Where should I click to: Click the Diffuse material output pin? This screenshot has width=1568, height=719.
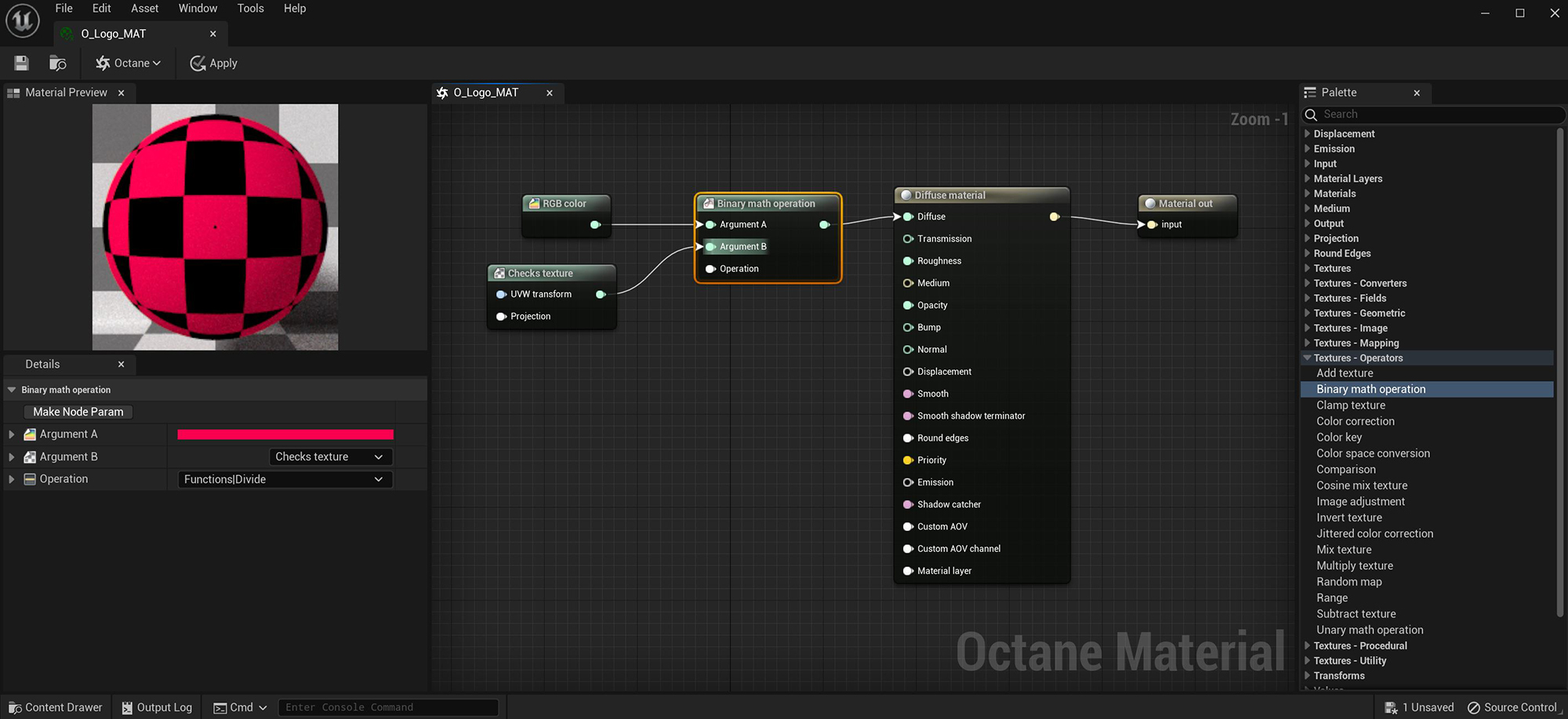pyautogui.click(x=1054, y=216)
